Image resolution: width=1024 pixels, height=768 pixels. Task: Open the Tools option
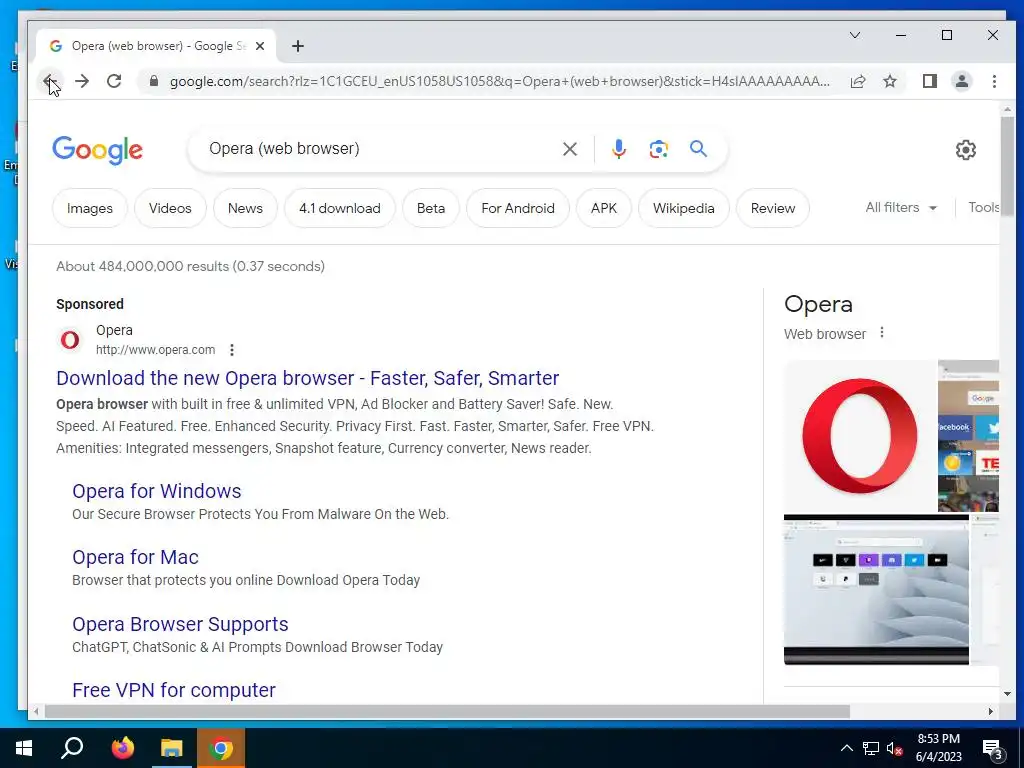tap(984, 208)
